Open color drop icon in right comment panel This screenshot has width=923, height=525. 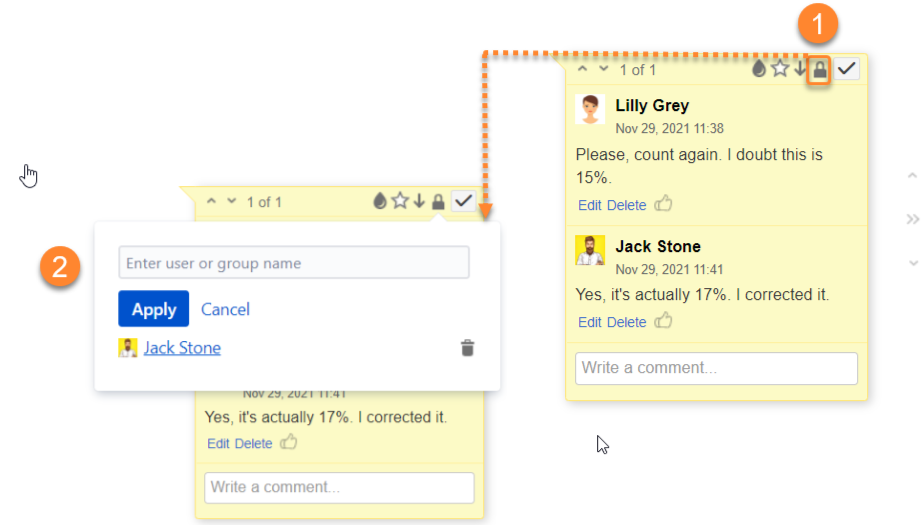point(759,69)
